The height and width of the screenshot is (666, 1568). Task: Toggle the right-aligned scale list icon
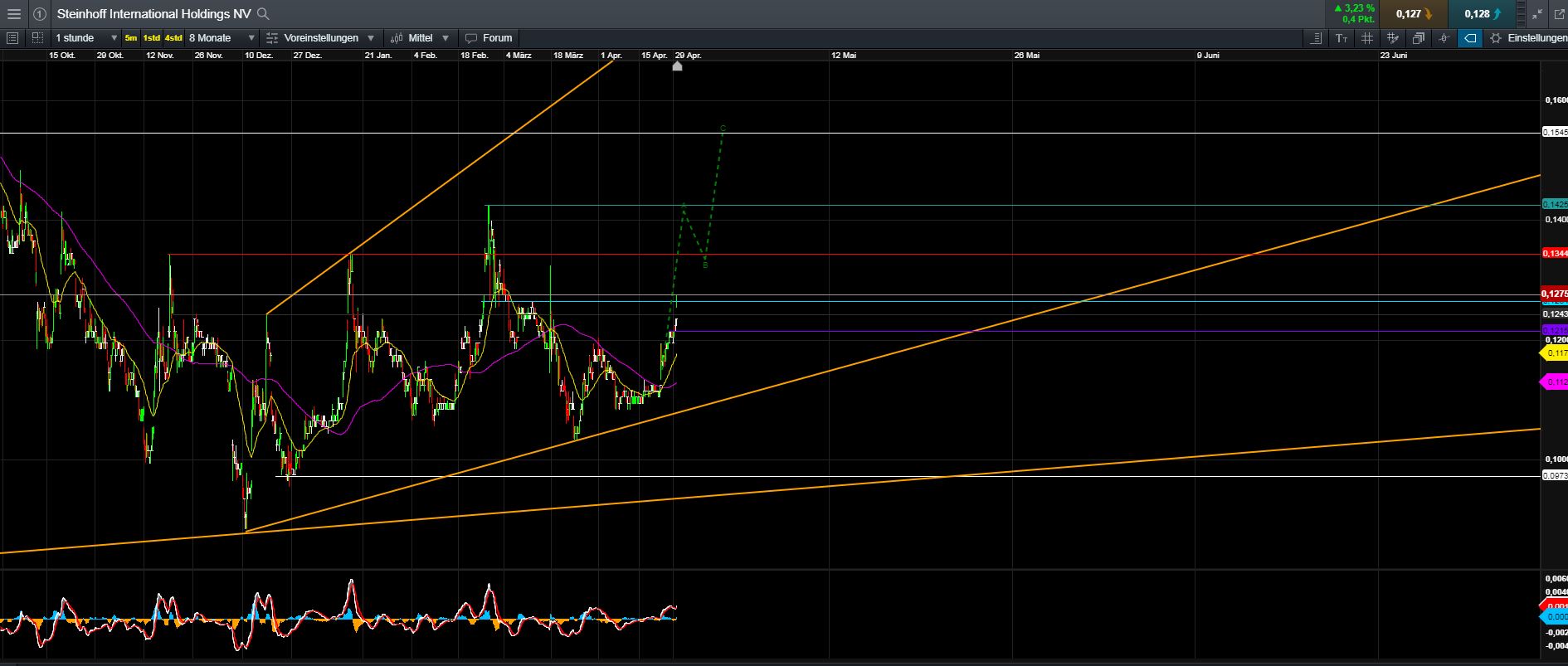[1316, 38]
